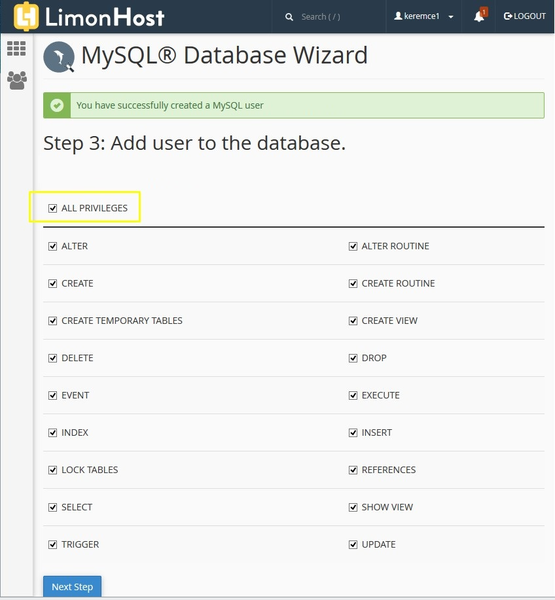Click the LimonHost logo icon
This screenshot has height=600, width=555.
[26, 16]
